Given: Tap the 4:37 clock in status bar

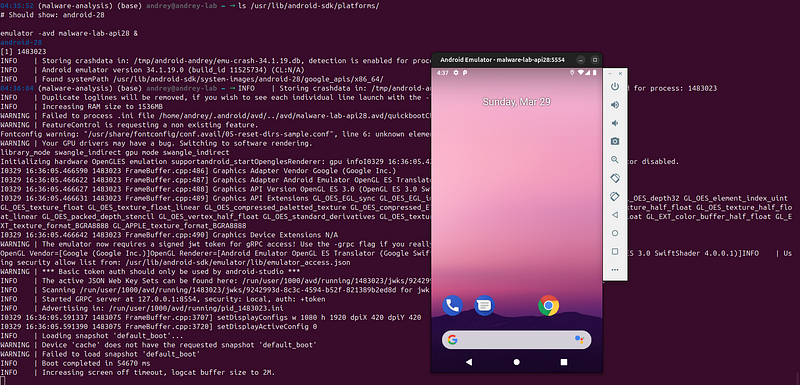Looking at the screenshot, I should pyautogui.click(x=442, y=73).
